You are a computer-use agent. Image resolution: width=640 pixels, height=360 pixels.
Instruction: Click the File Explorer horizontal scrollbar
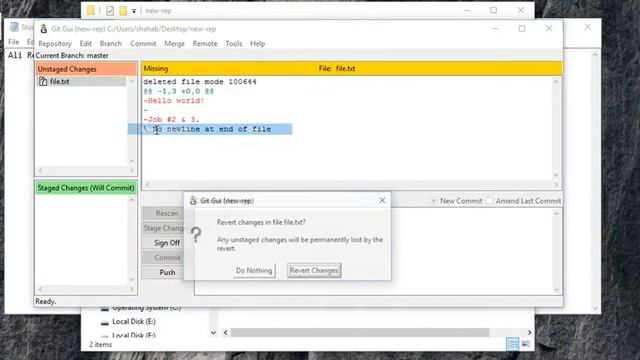[x=378, y=332]
